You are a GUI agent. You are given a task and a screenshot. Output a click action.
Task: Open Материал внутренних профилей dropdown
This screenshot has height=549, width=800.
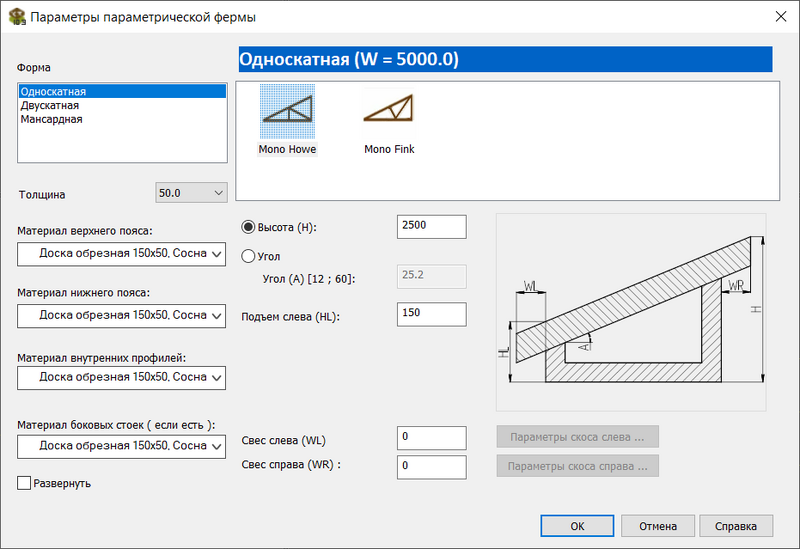click(x=121, y=378)
